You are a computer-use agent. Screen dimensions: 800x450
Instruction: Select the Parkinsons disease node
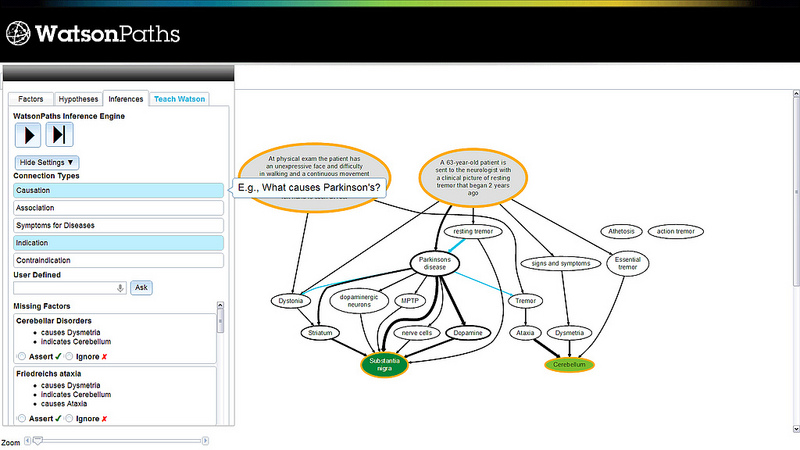(x=435, y=263)
